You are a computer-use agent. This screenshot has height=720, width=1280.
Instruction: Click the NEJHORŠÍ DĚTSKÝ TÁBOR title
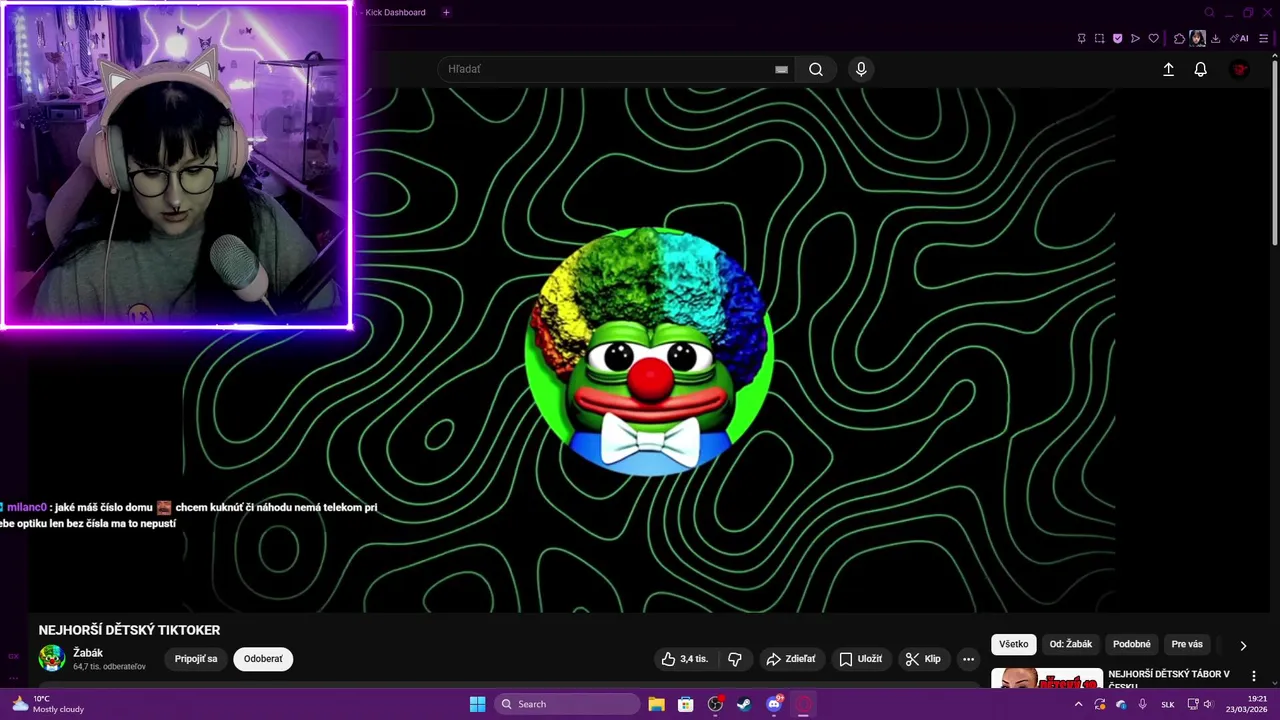click(x=1169, y=679)
